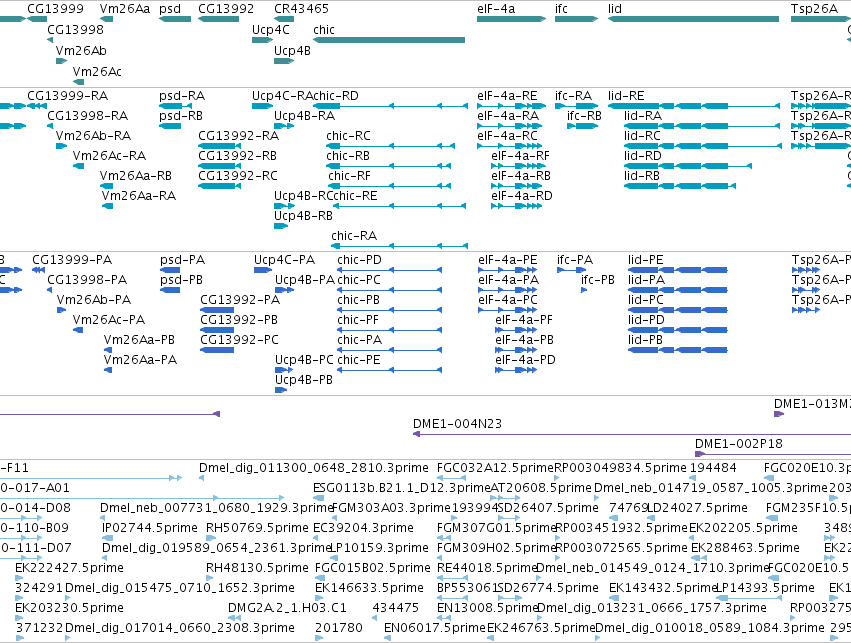The image size is (851, 643).
Task: Select the lid-PE protein label
Action: (x=646, y=260)
